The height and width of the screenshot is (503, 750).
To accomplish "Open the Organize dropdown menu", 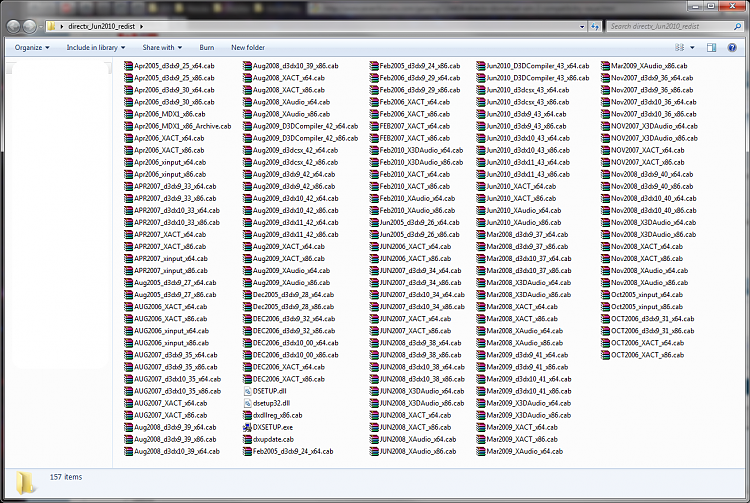I will click(32, 47).
